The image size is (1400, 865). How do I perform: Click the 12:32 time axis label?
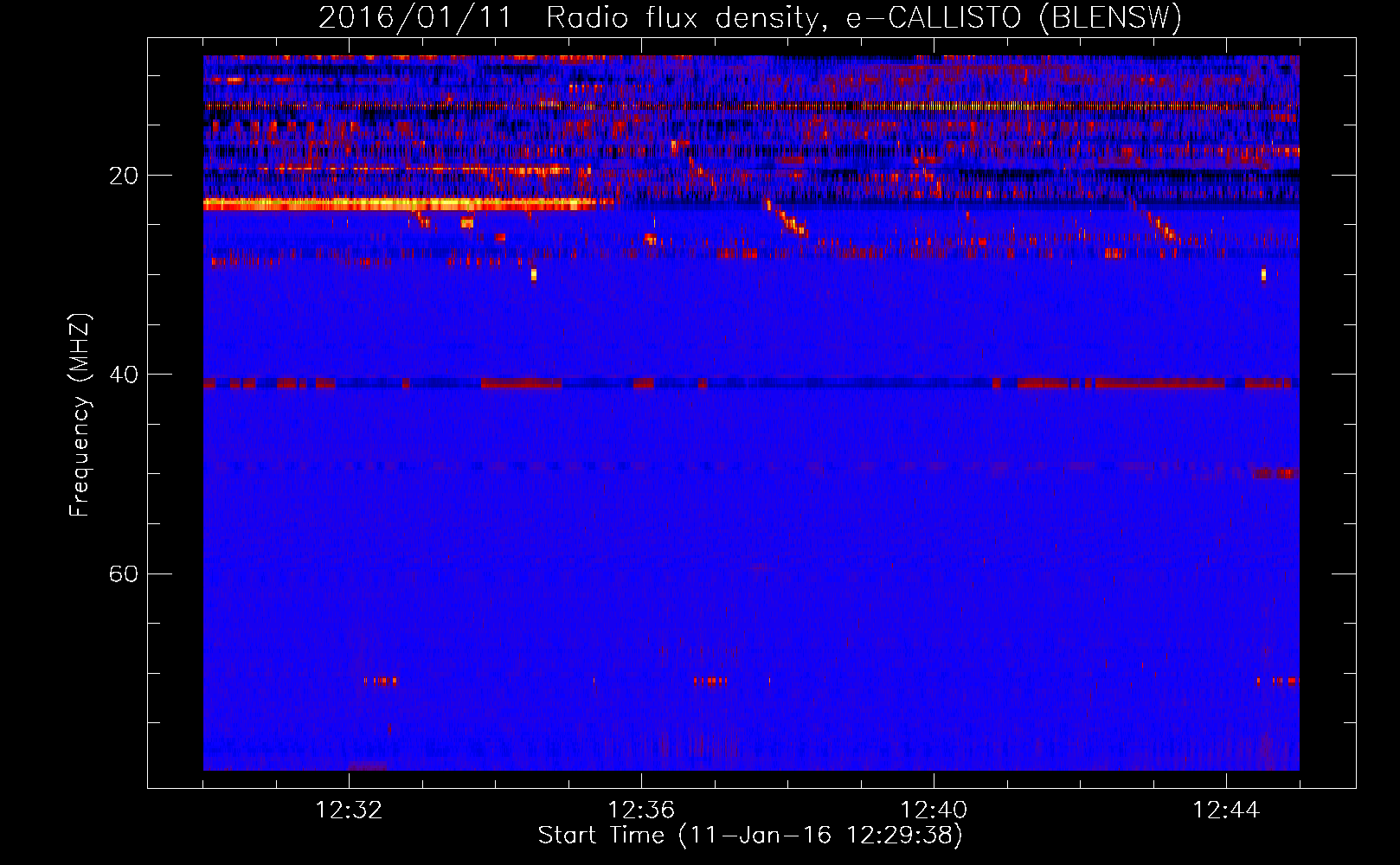click(349, 811)
